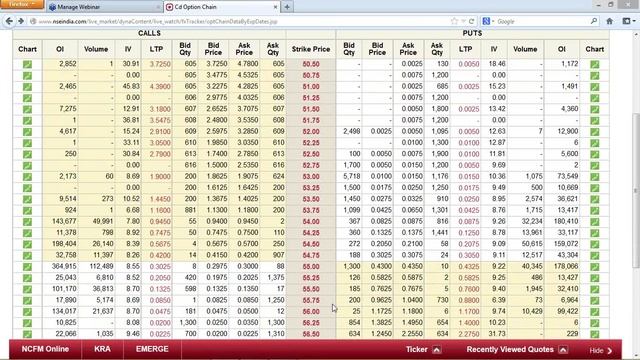Screen dimensions: 640x360
Task: Open the browser home page icon
Action: pyautogui.click(x=609, y=21)
